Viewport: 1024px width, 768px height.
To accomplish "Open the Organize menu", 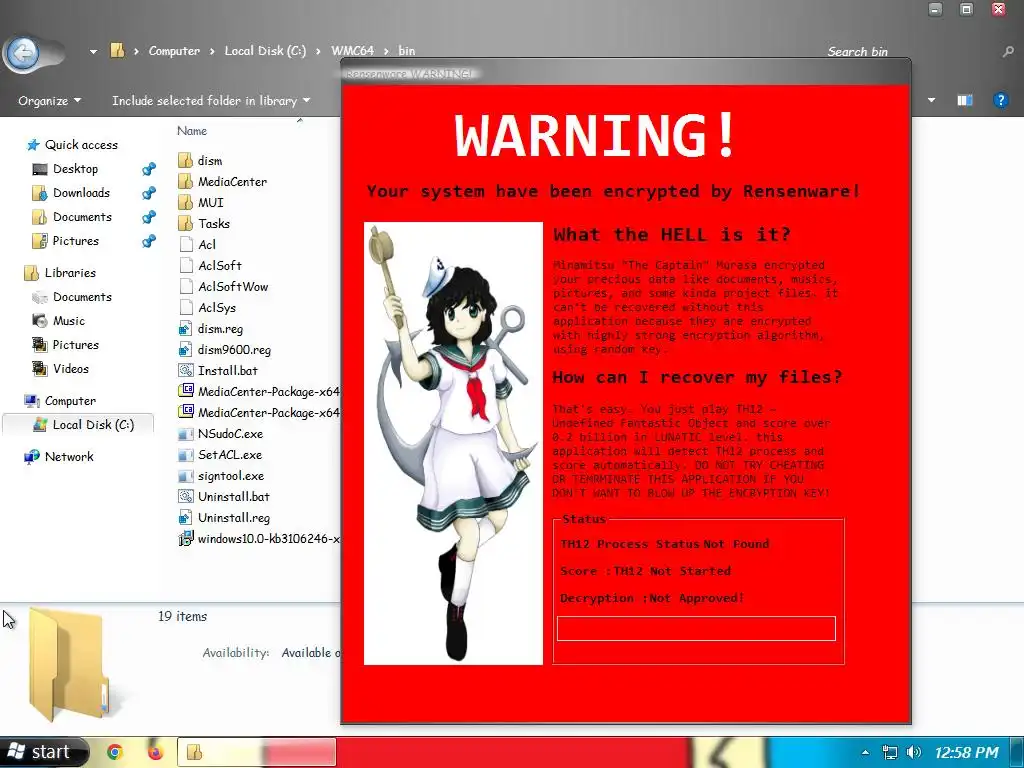I will point(50,101).
